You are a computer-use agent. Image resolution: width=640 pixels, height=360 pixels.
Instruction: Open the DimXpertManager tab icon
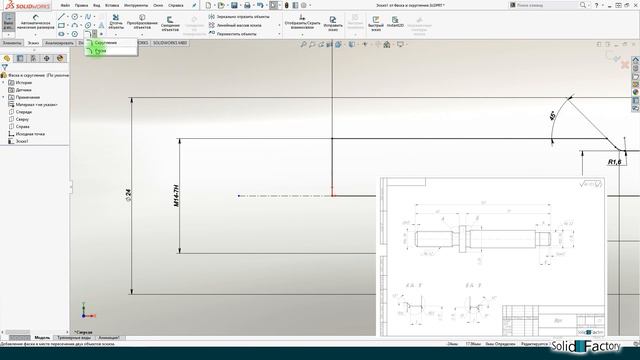(47, 58)
